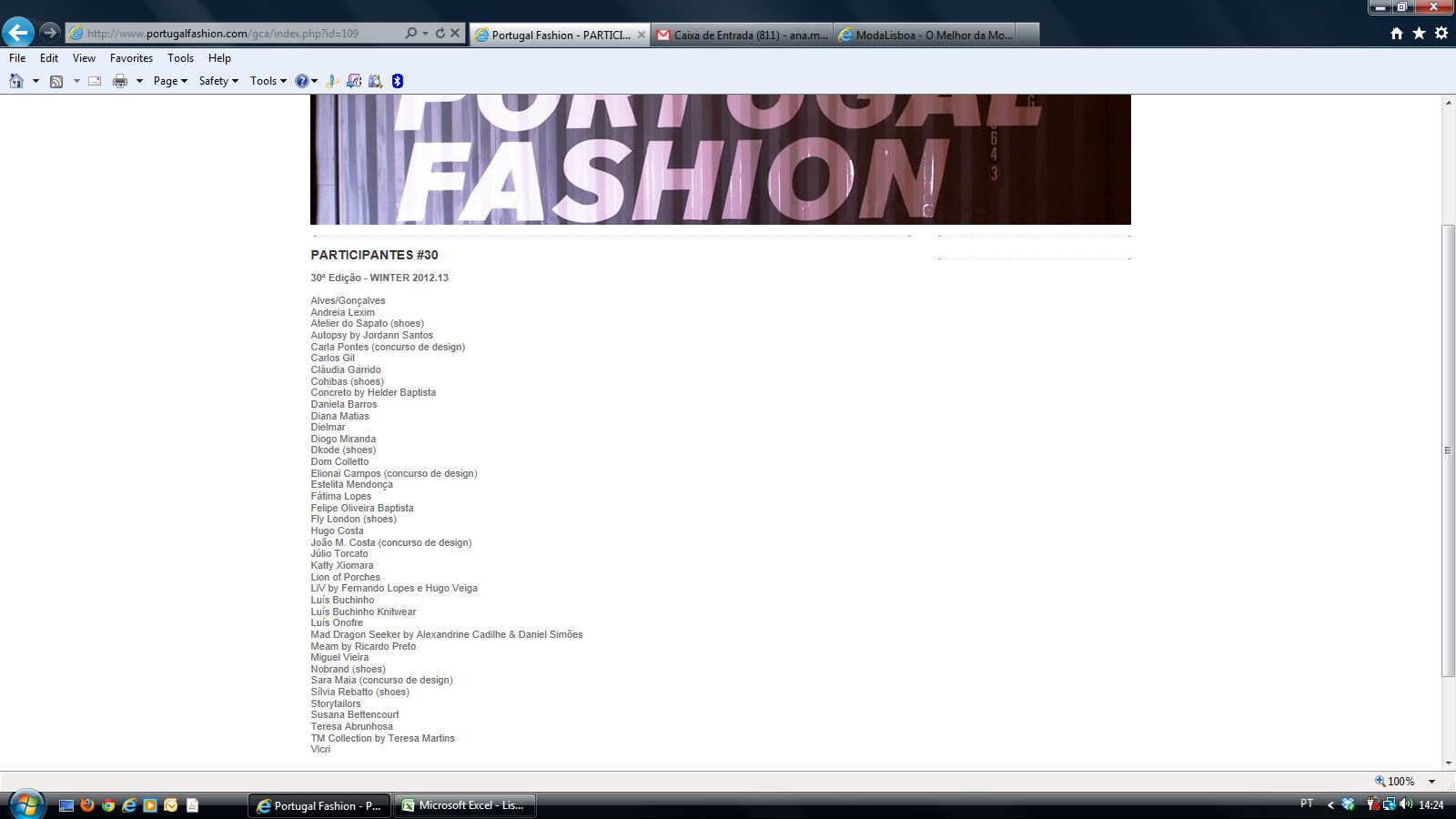
Task: Click the 'Luís Buchinho Knitwear' entry
Action: click(x=363, y=612)
